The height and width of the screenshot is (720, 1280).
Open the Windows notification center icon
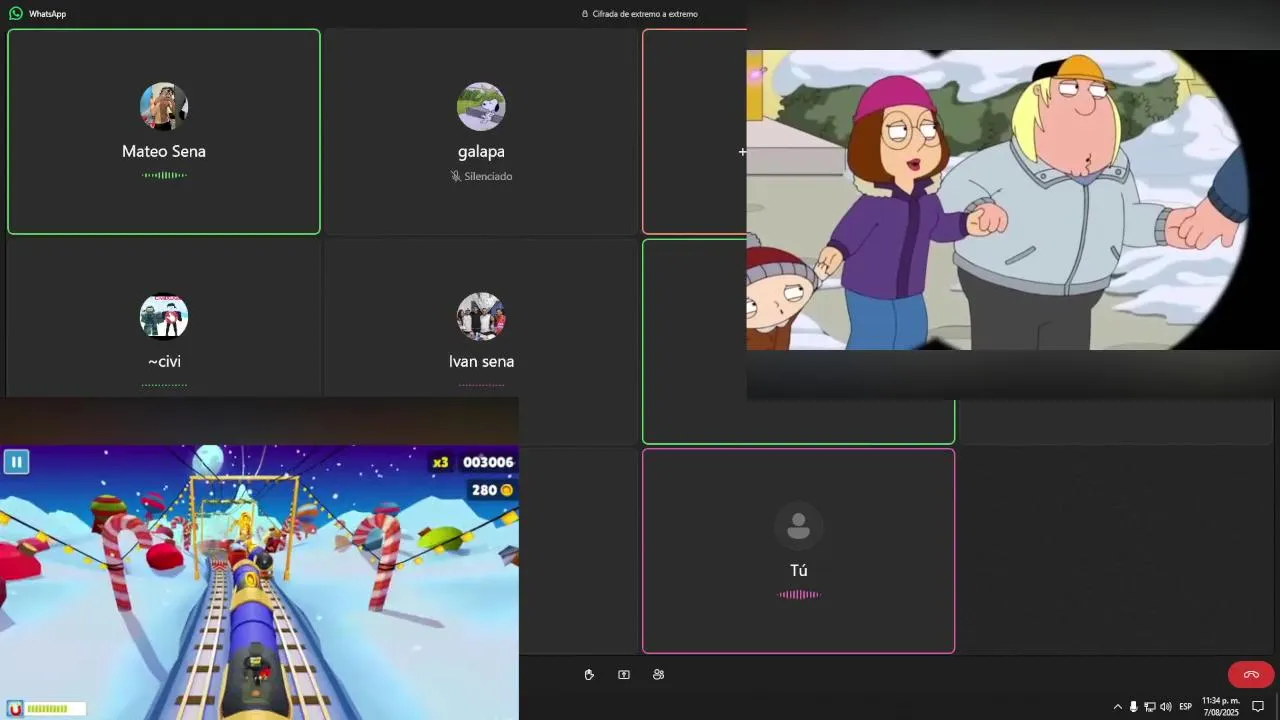(x=1258, y=707)
